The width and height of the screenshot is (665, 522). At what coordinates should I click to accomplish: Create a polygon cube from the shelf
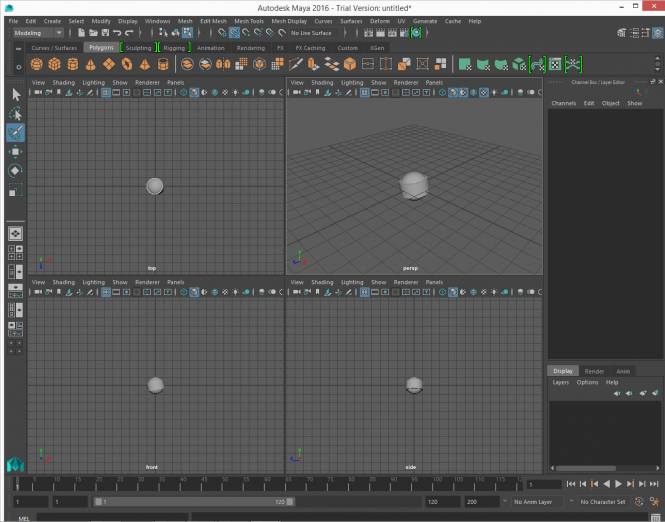point(55,64)
